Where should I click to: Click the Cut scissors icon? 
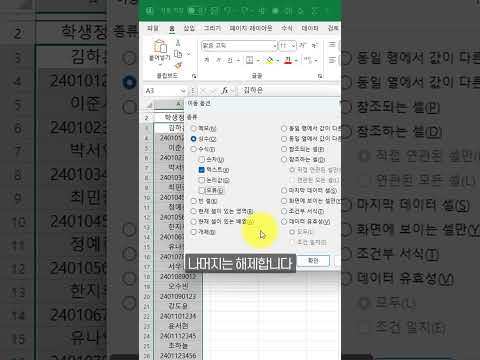(x=178, y=42)
